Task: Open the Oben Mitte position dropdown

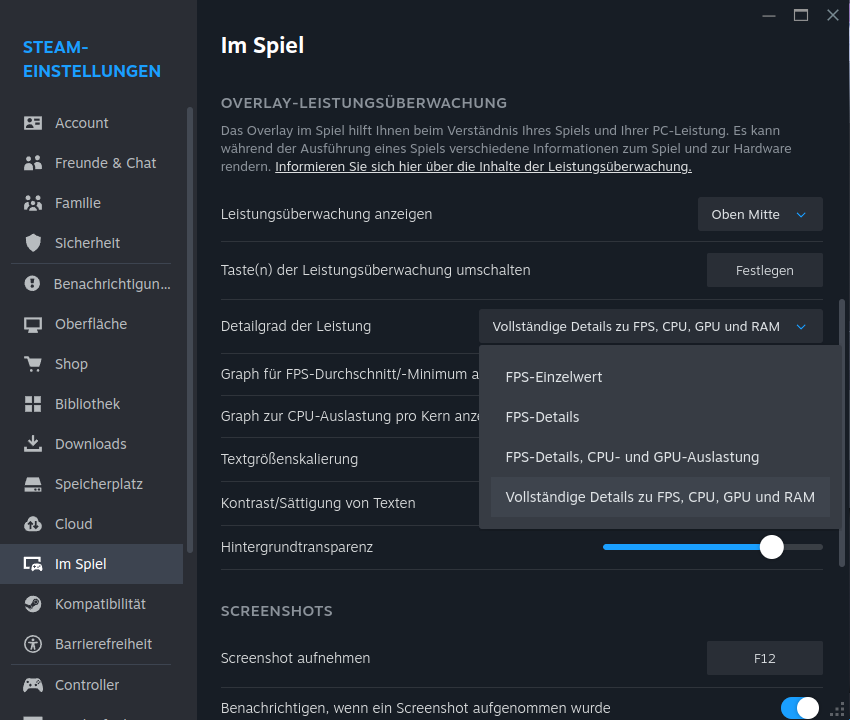Action: click(x=760, y=214)
